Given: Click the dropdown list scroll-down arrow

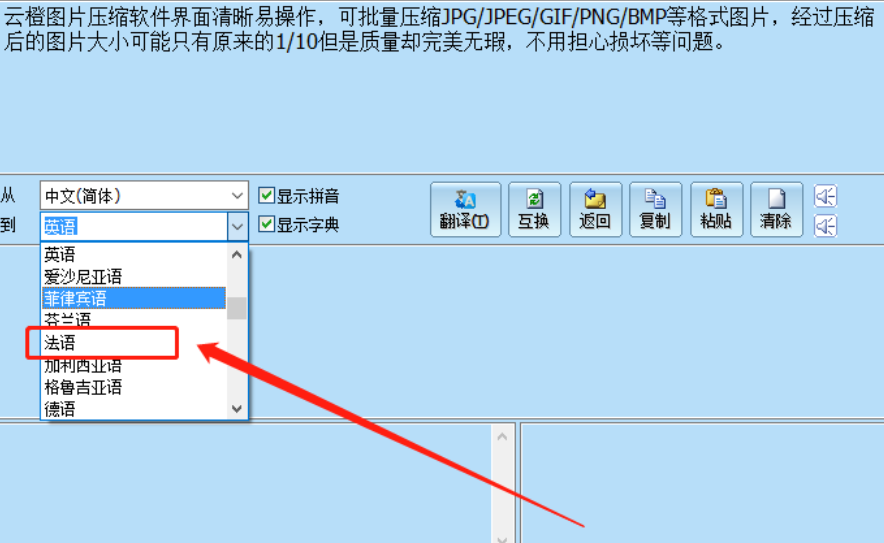Looking at the screenshot, I should coord(237,409).
